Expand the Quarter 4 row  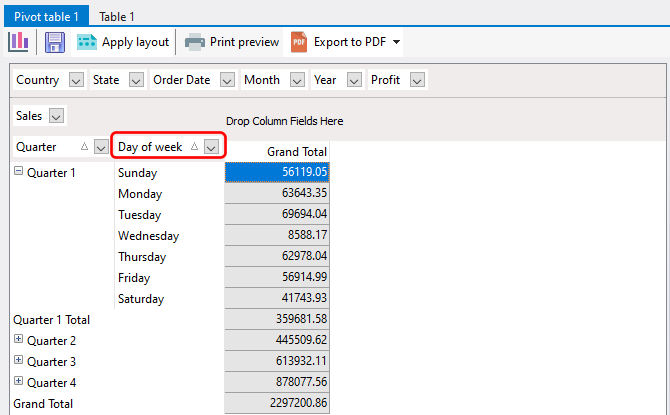pyautogui.click(x=19, y=382)
